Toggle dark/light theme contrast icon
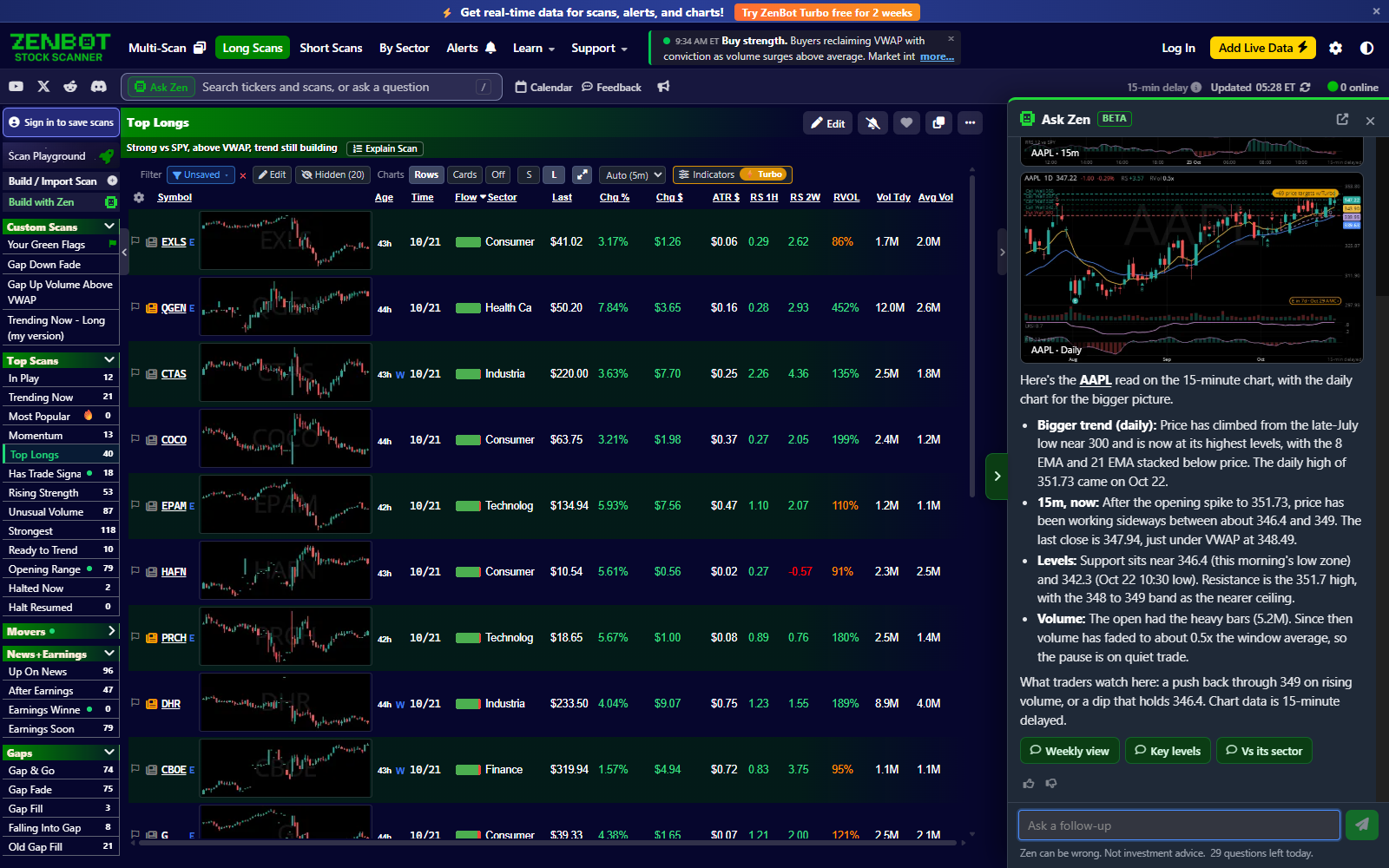Image resolution: width=1389 pixels, height=868 pixels. pos(1366,48)
